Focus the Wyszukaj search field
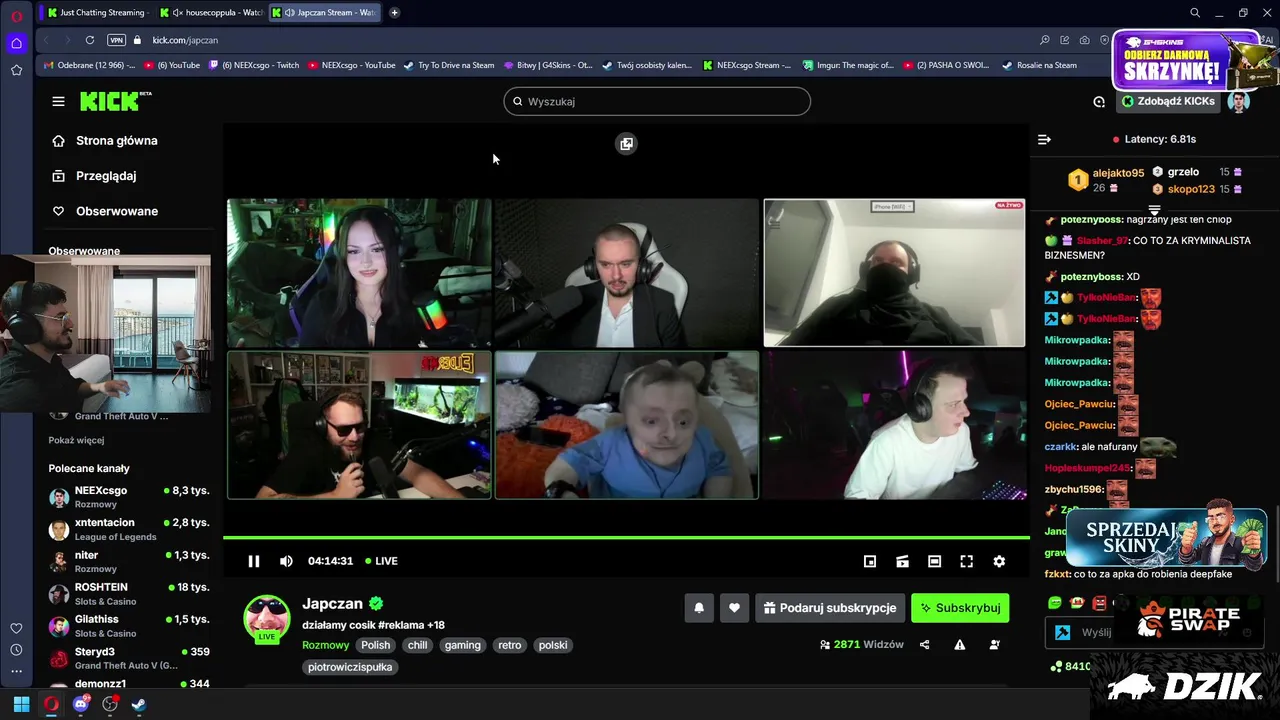The width and height of the screenshot is (1280, 720). pyautogui.click(x=657, y=101)
